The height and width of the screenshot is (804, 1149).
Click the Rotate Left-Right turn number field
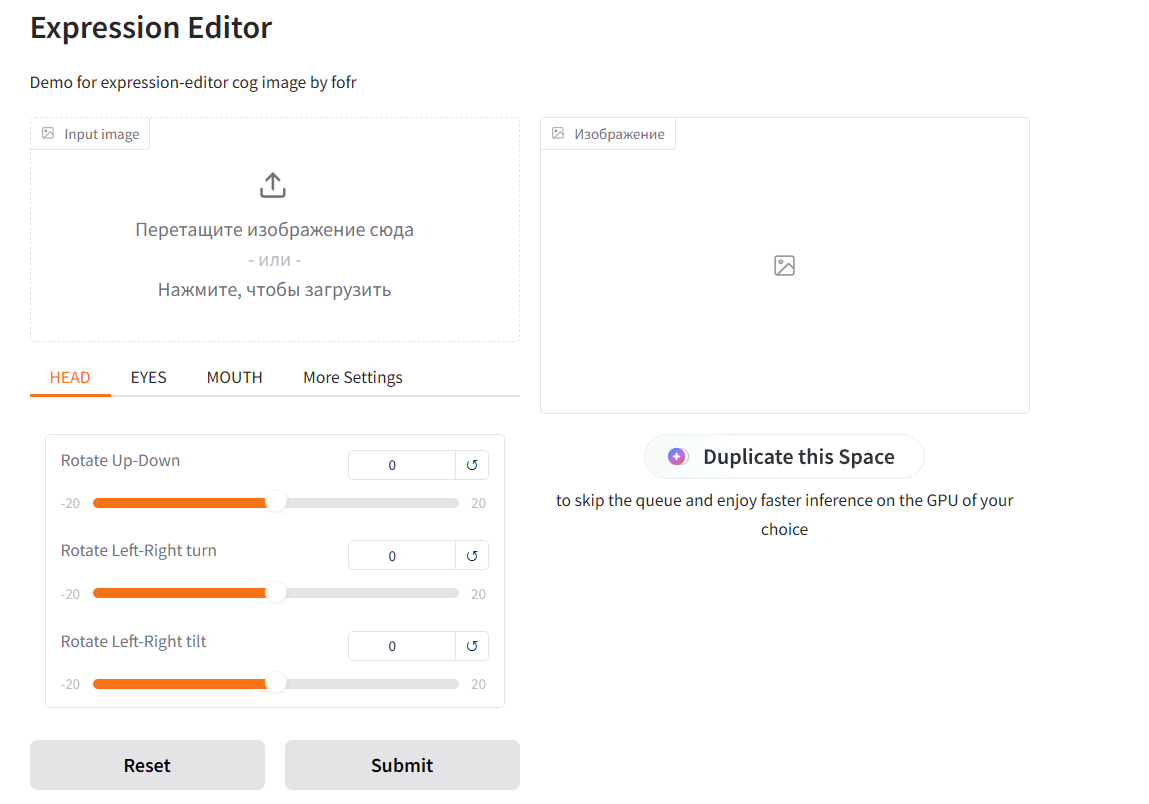(x=402, y=556)
